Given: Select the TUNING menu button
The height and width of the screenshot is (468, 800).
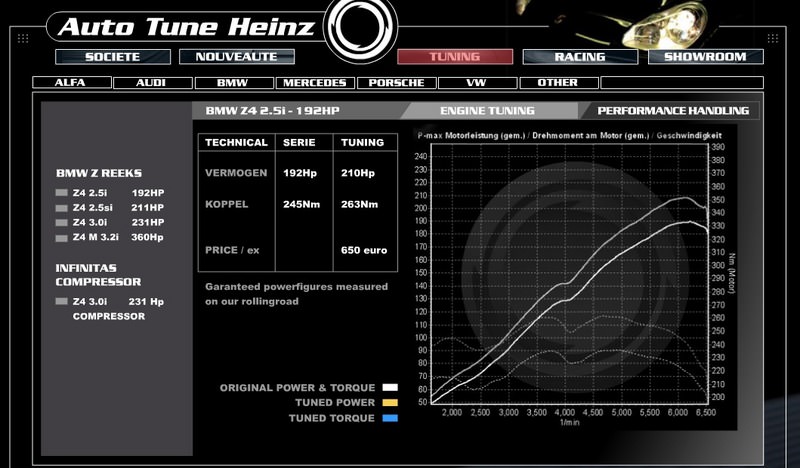Looking at the screenshot, I should [455, 57].
